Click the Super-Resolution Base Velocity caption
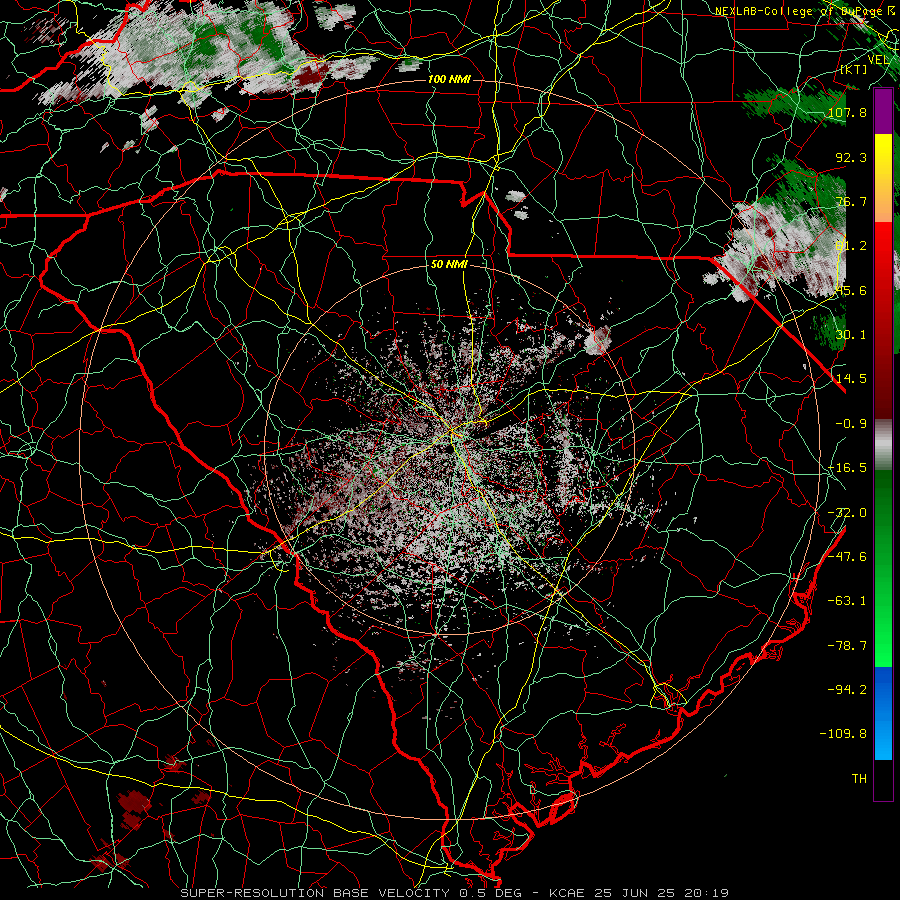Viewport: 900px width, 900px height. [454, 893]
